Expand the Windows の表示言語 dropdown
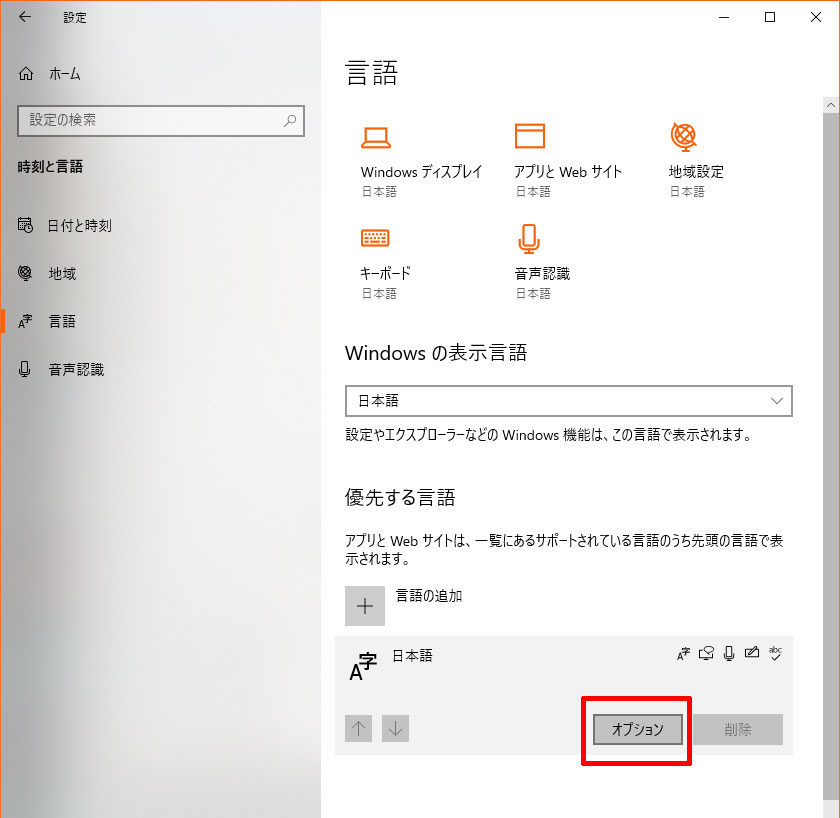This screenshot has width=840, height=818. click(568, 401)
